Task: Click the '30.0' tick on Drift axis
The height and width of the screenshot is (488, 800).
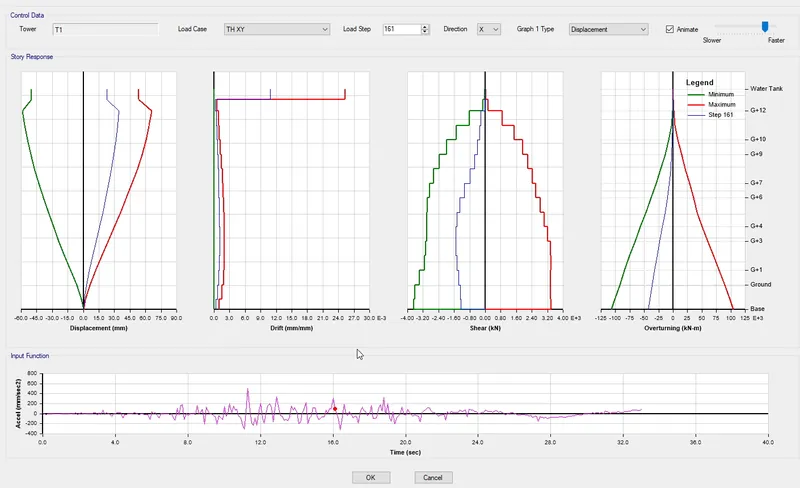Action: 369,318
